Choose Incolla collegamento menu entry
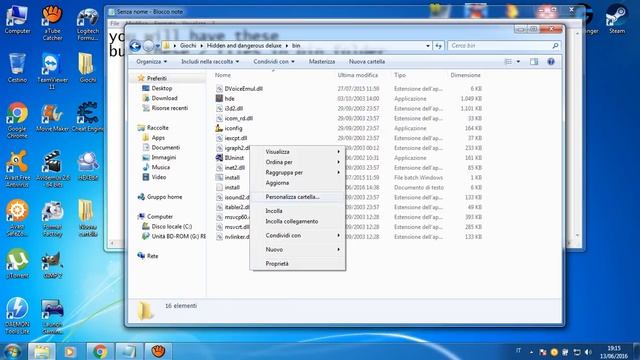Viewport: 640px width, 360px height. click(298, 221)
